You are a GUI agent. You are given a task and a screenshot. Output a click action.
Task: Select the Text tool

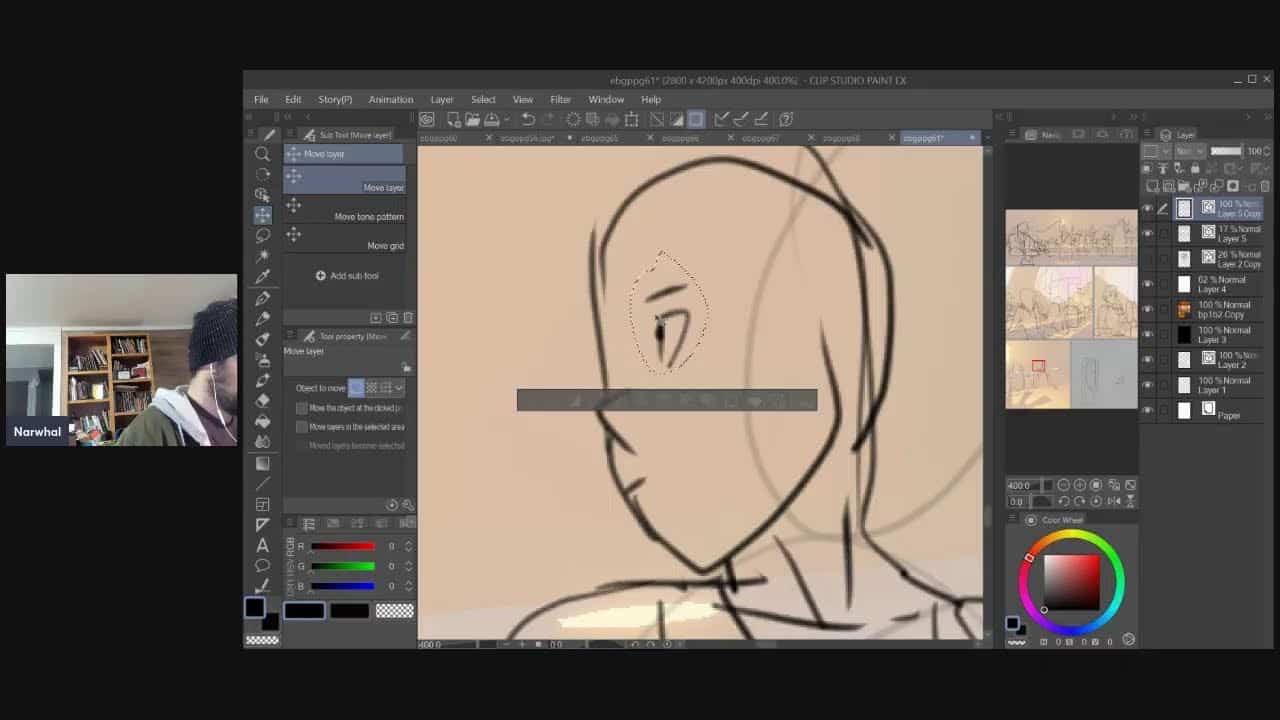coord(262,545)
